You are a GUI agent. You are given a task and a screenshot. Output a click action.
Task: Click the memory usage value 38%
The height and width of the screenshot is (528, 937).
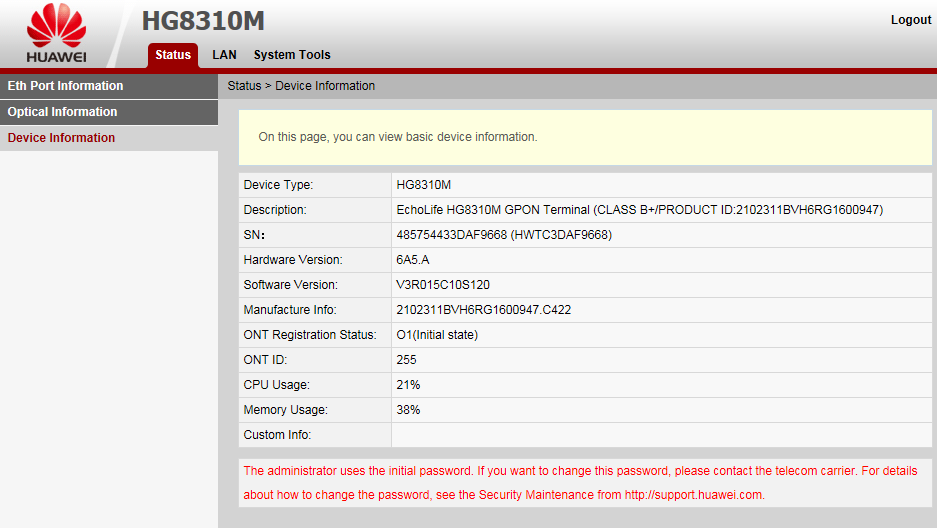pos(408,410)
